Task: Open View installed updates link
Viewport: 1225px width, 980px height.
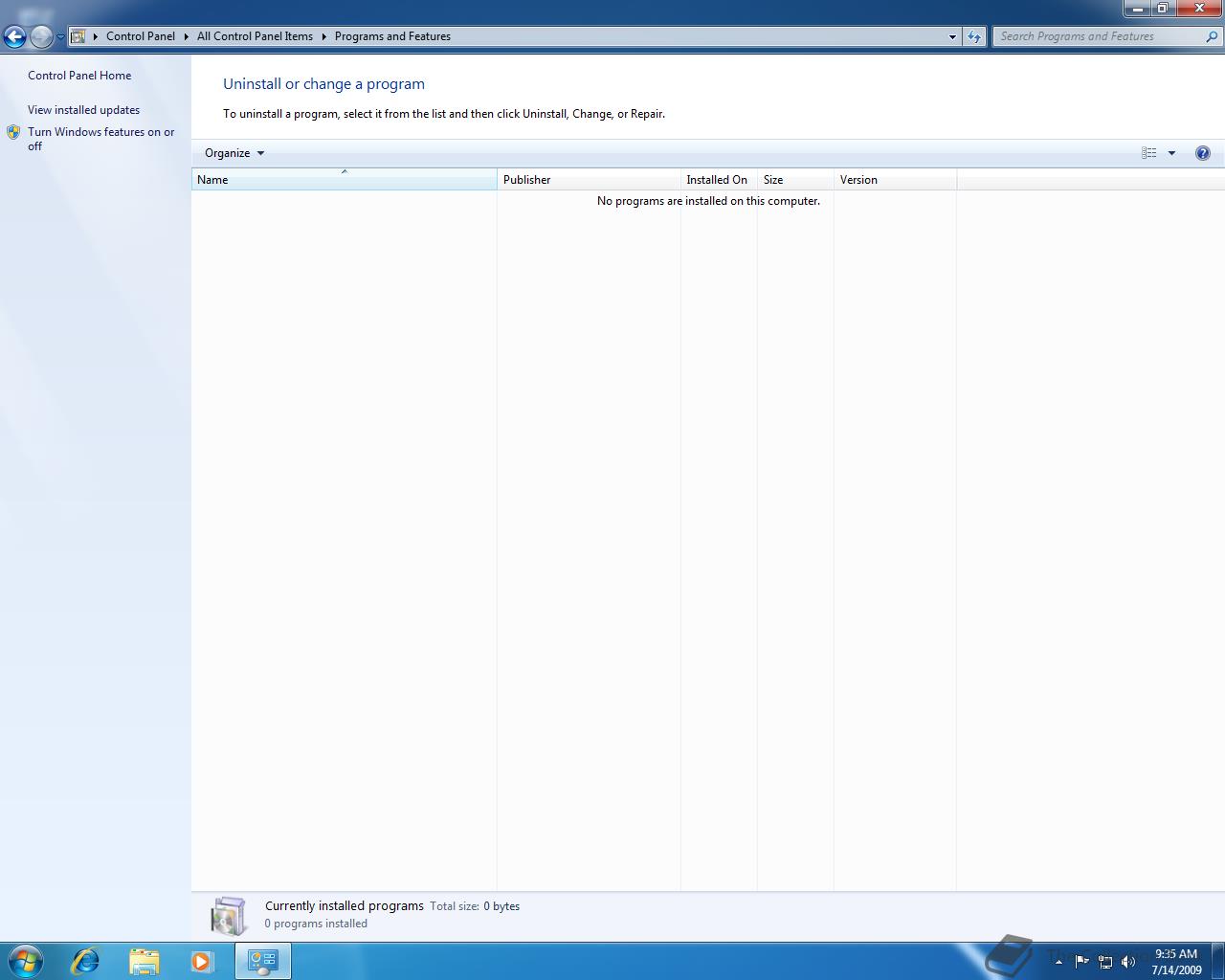Action: 83,110
